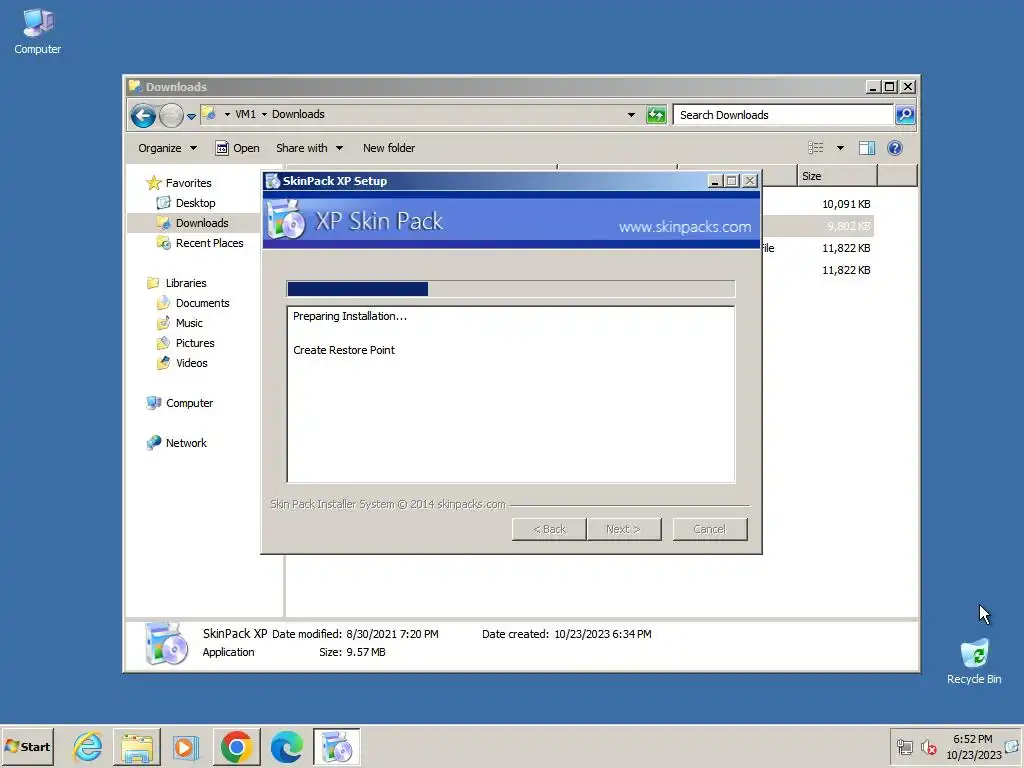Click the Preparing Installation log text
The image size is (1024, 768).
point(349,316)
